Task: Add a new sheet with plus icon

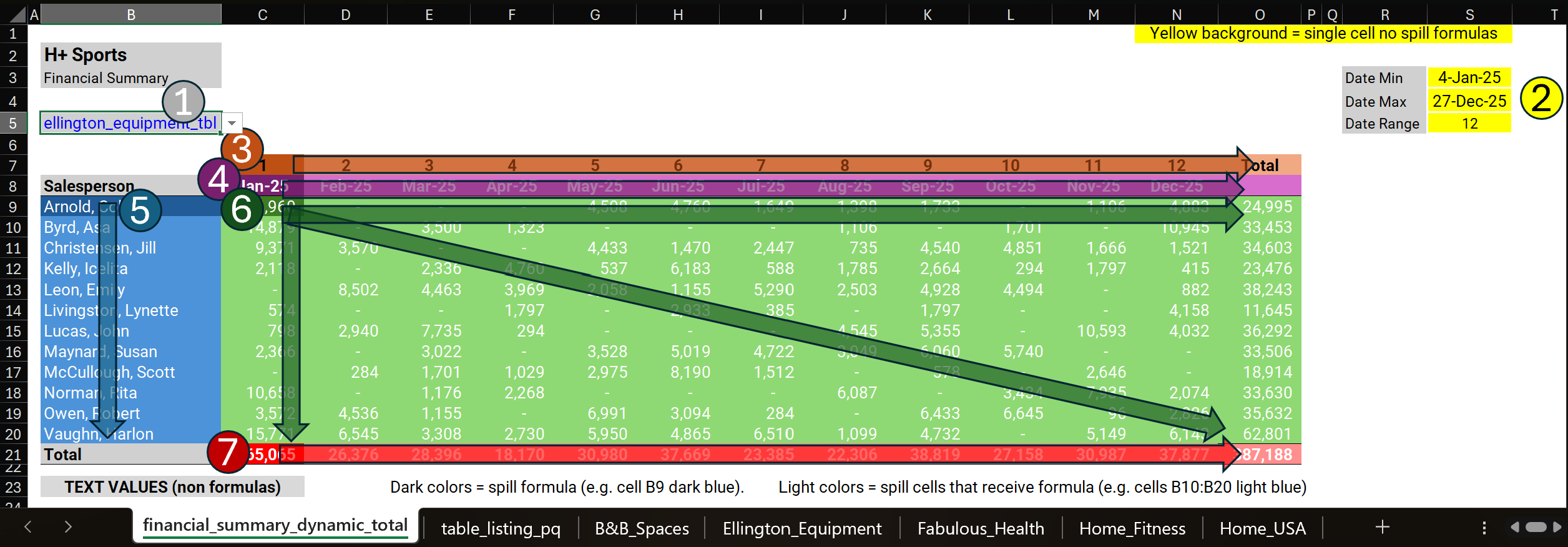Action: tap(1382, 527)
